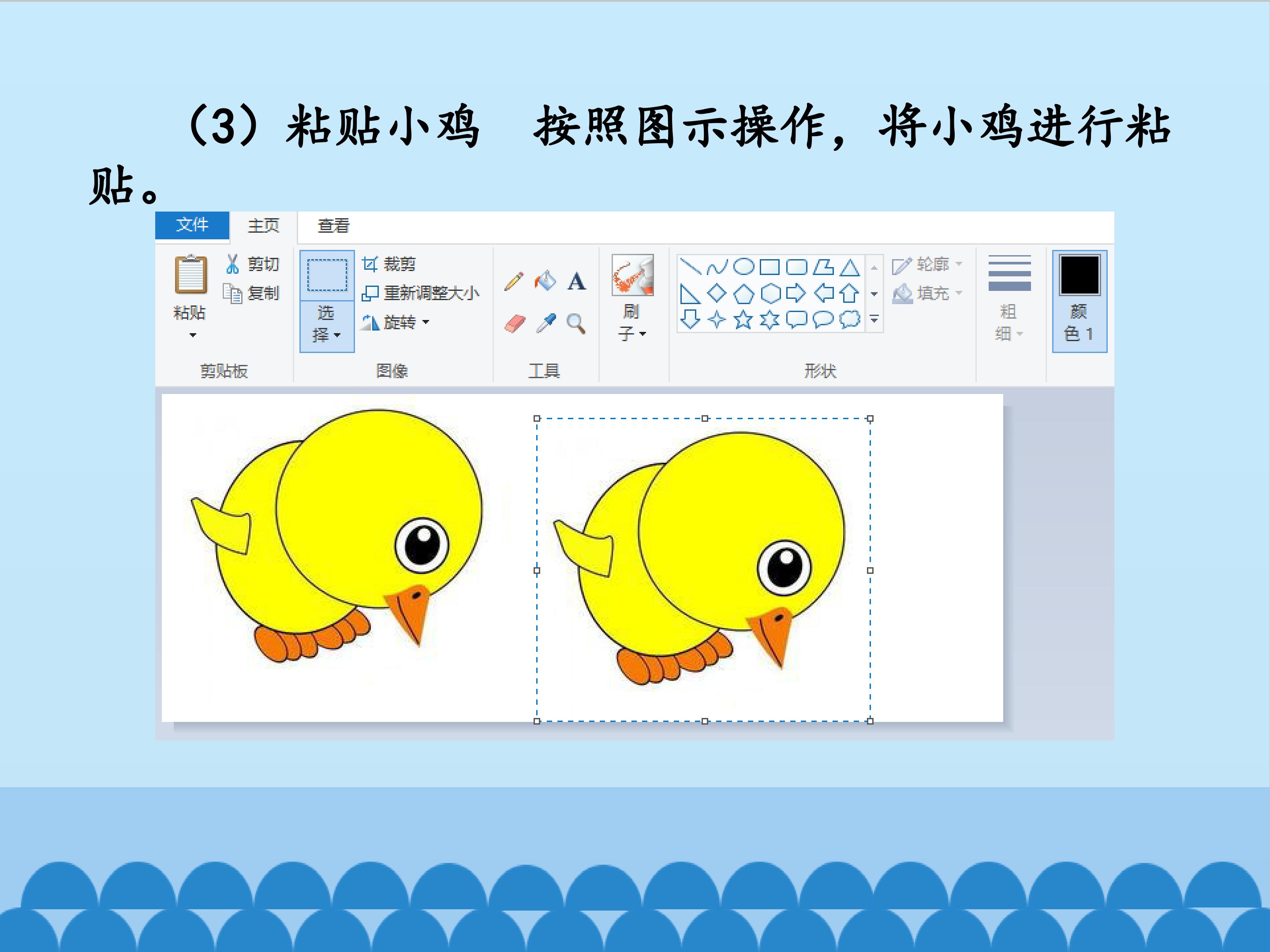
Task: Select the Rounded rectangle callout shape
Action: (796, 319)
